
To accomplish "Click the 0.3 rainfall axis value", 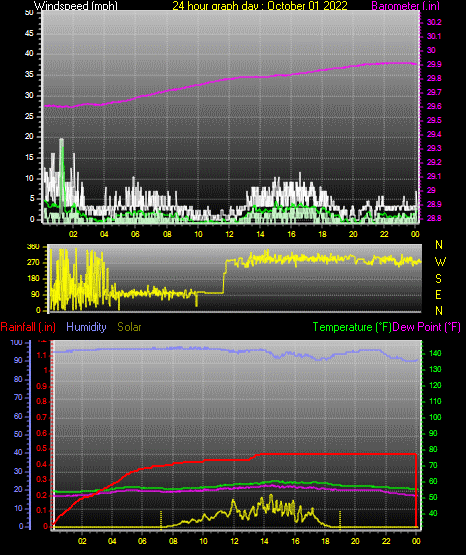I will [41, 480].
